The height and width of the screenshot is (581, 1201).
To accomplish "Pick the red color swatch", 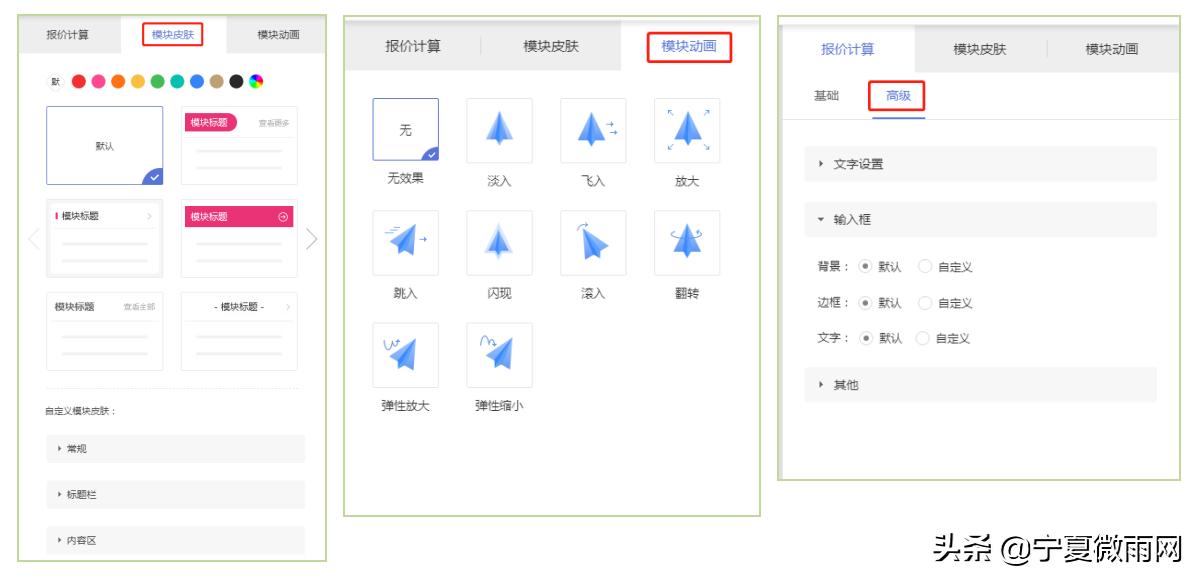I will (78, 80).
